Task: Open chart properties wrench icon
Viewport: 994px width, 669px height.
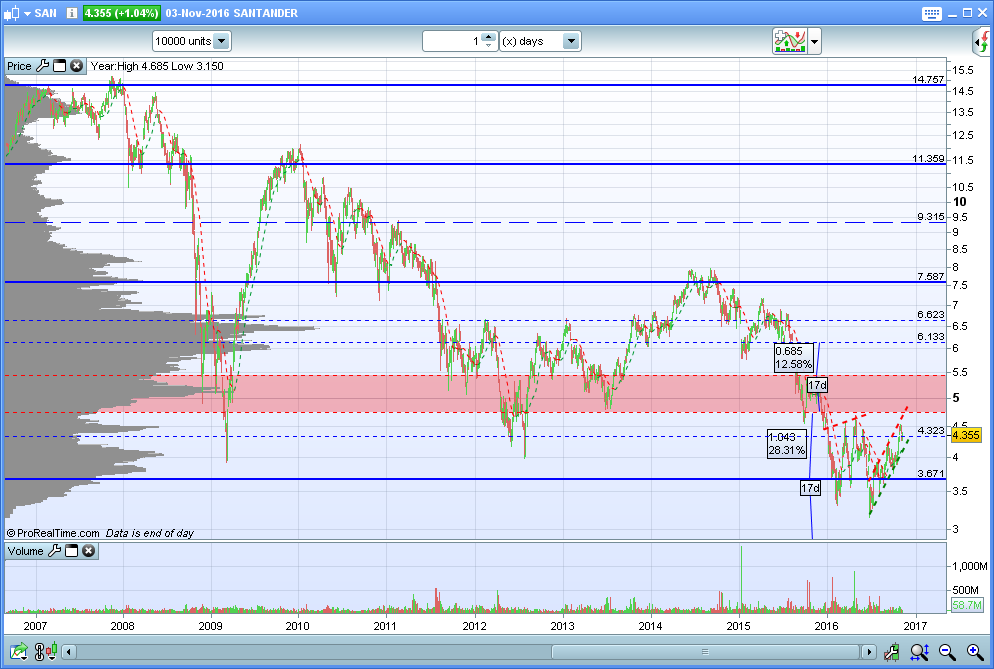Action: [x=892, y=651]
